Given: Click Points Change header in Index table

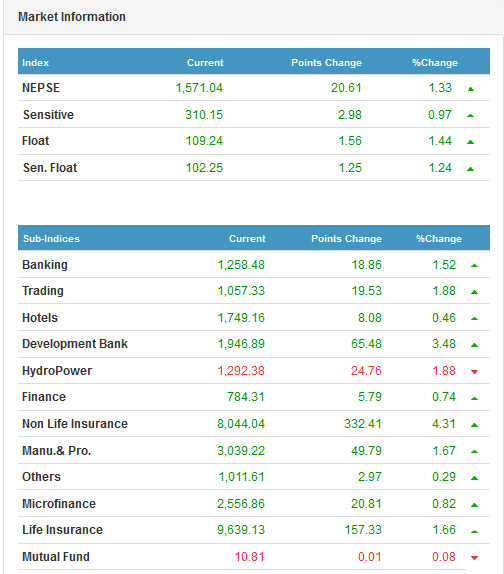Looking at the screenshot, I should pyautogui.click(x=326, y=63).
